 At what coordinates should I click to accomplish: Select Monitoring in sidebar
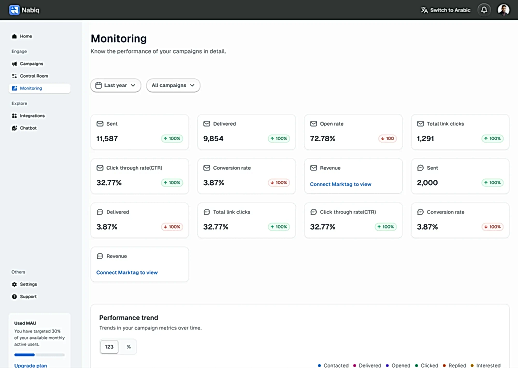(x=39, y=88)
